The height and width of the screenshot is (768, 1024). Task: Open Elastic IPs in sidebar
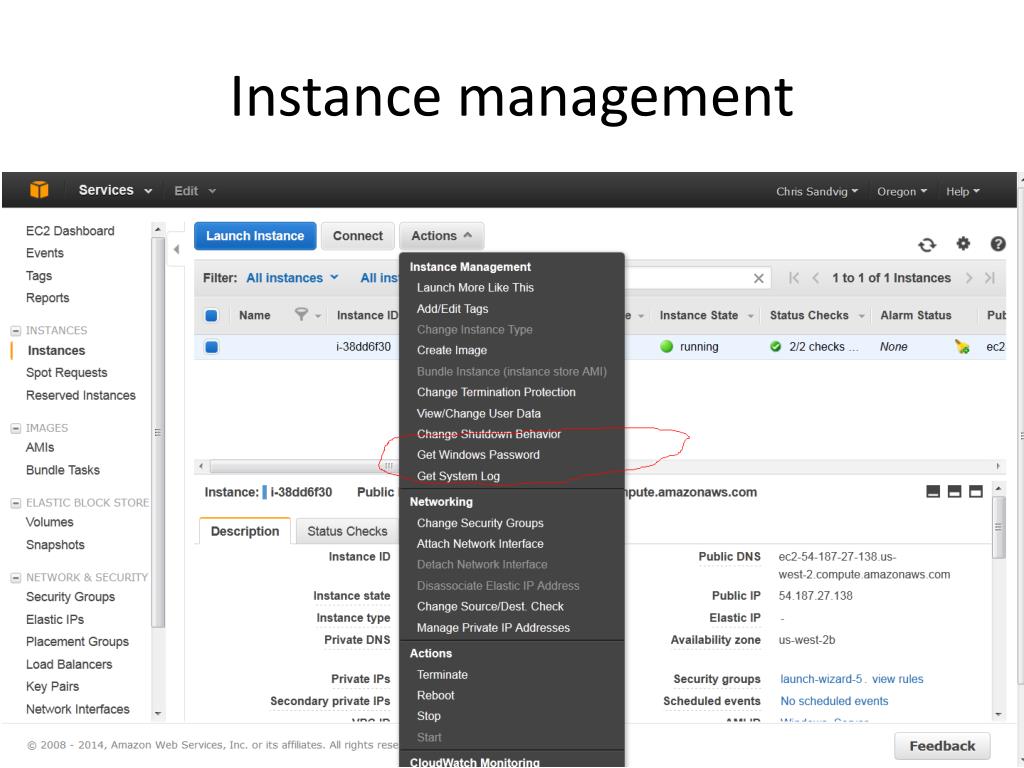55,619
